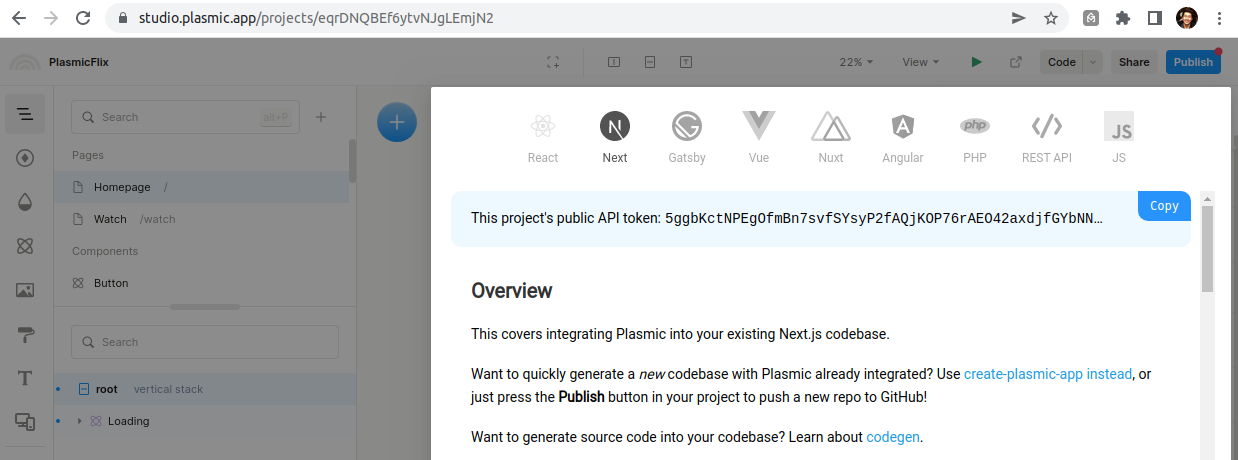Open the browser extensions puzzle icon
Screen dimensions: 1238x460
point(1123,18)
